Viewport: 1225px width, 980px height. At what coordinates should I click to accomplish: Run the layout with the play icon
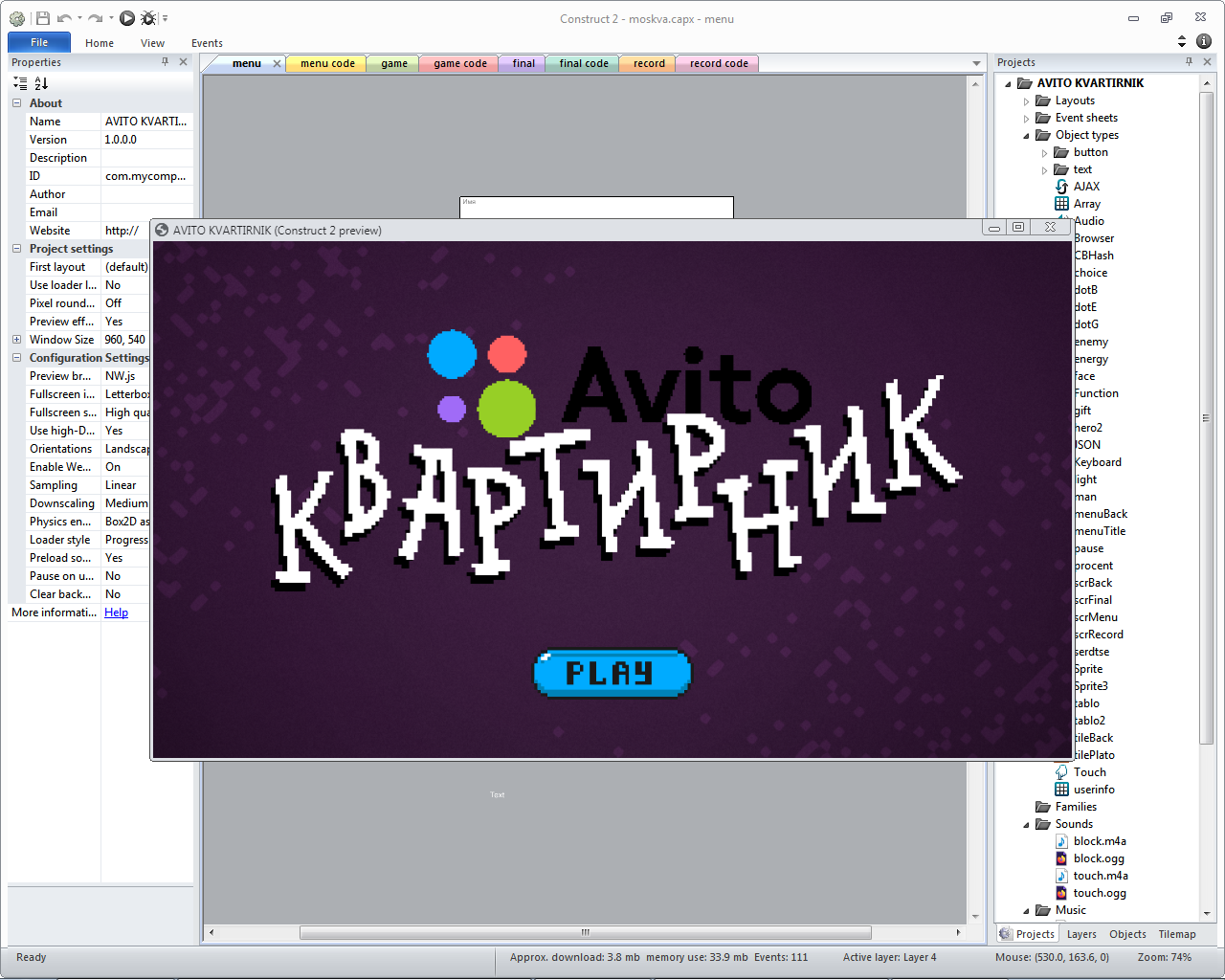pos(127,18)
